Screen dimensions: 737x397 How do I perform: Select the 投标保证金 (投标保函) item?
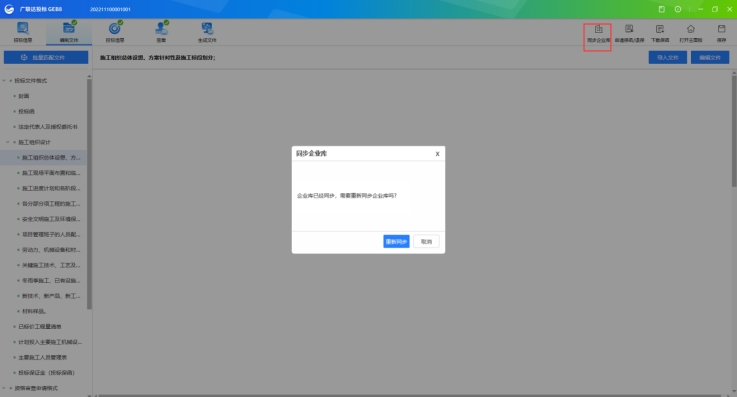[46, 373]
